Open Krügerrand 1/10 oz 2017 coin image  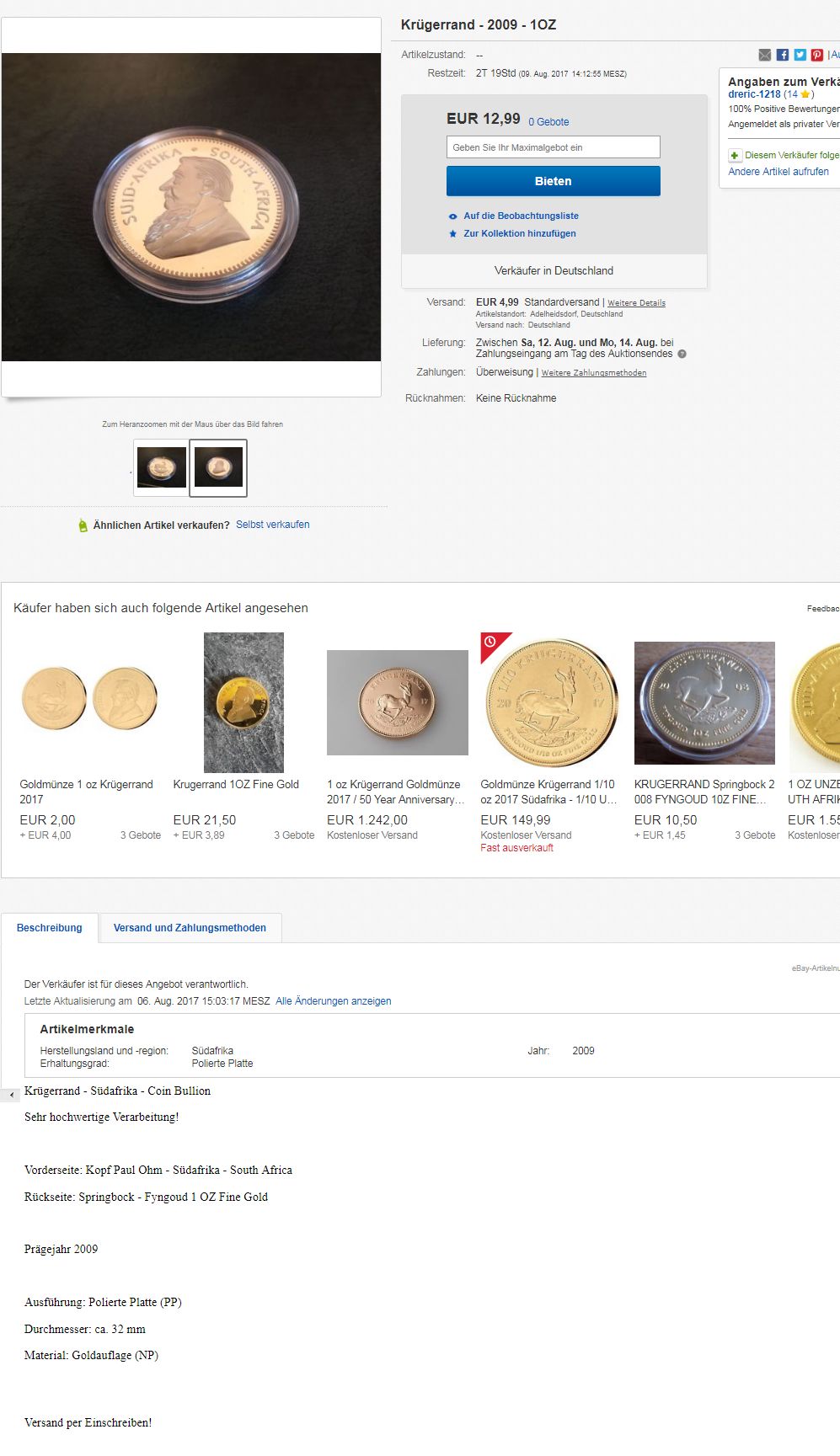coord(551,702)
